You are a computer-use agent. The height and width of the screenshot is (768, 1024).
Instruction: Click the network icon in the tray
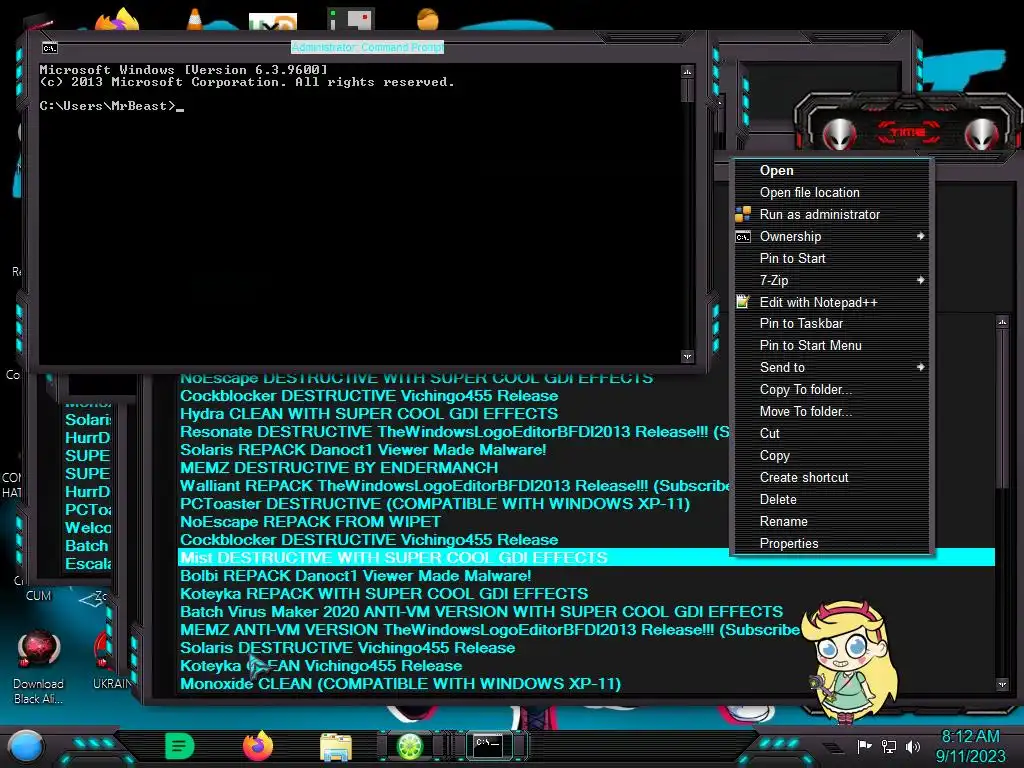click(889, 746)
